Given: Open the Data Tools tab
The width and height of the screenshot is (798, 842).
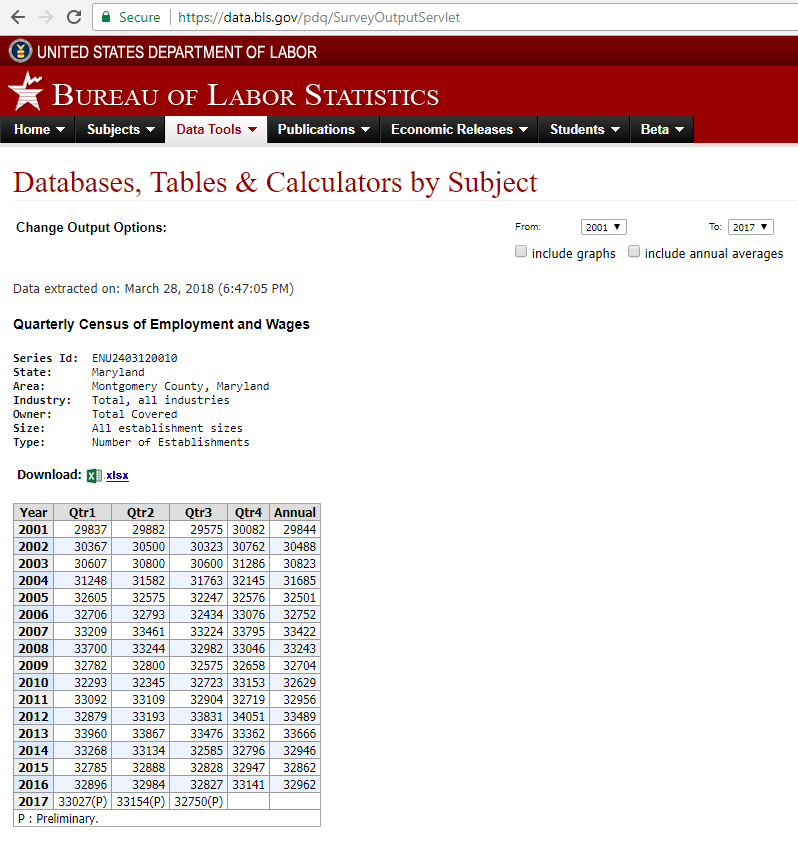Looking at the screenshot, I should 216,129.
